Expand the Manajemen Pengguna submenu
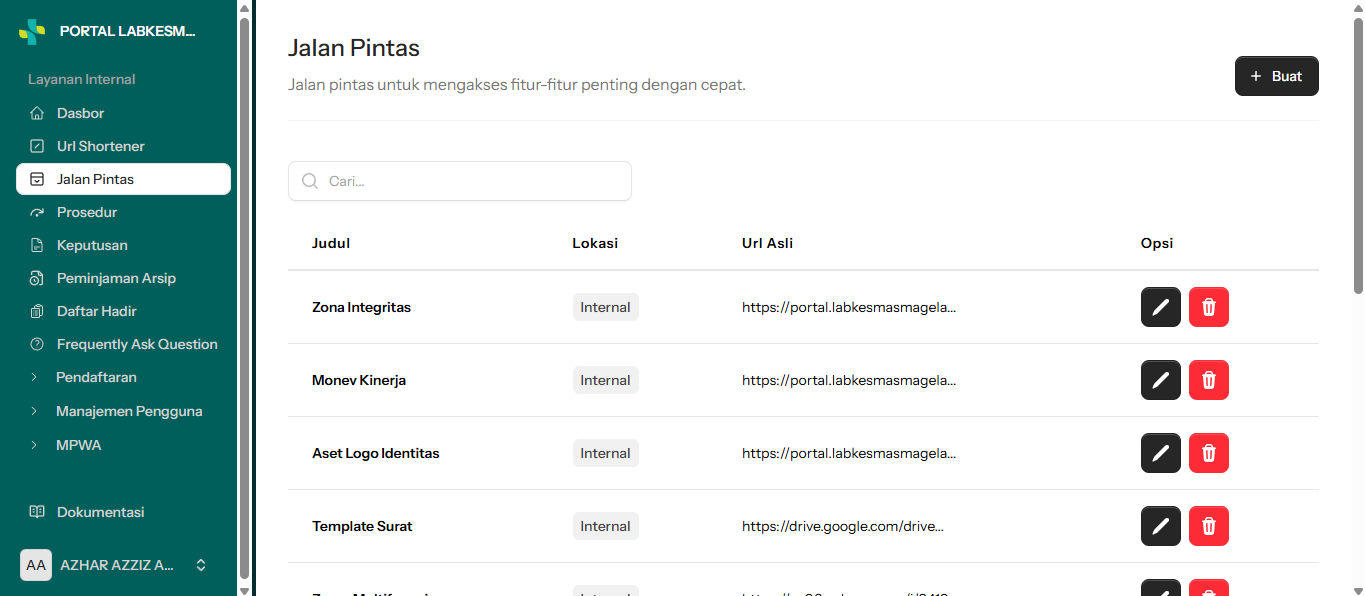This screenshot has width=1365, height=596. point(124,411)
